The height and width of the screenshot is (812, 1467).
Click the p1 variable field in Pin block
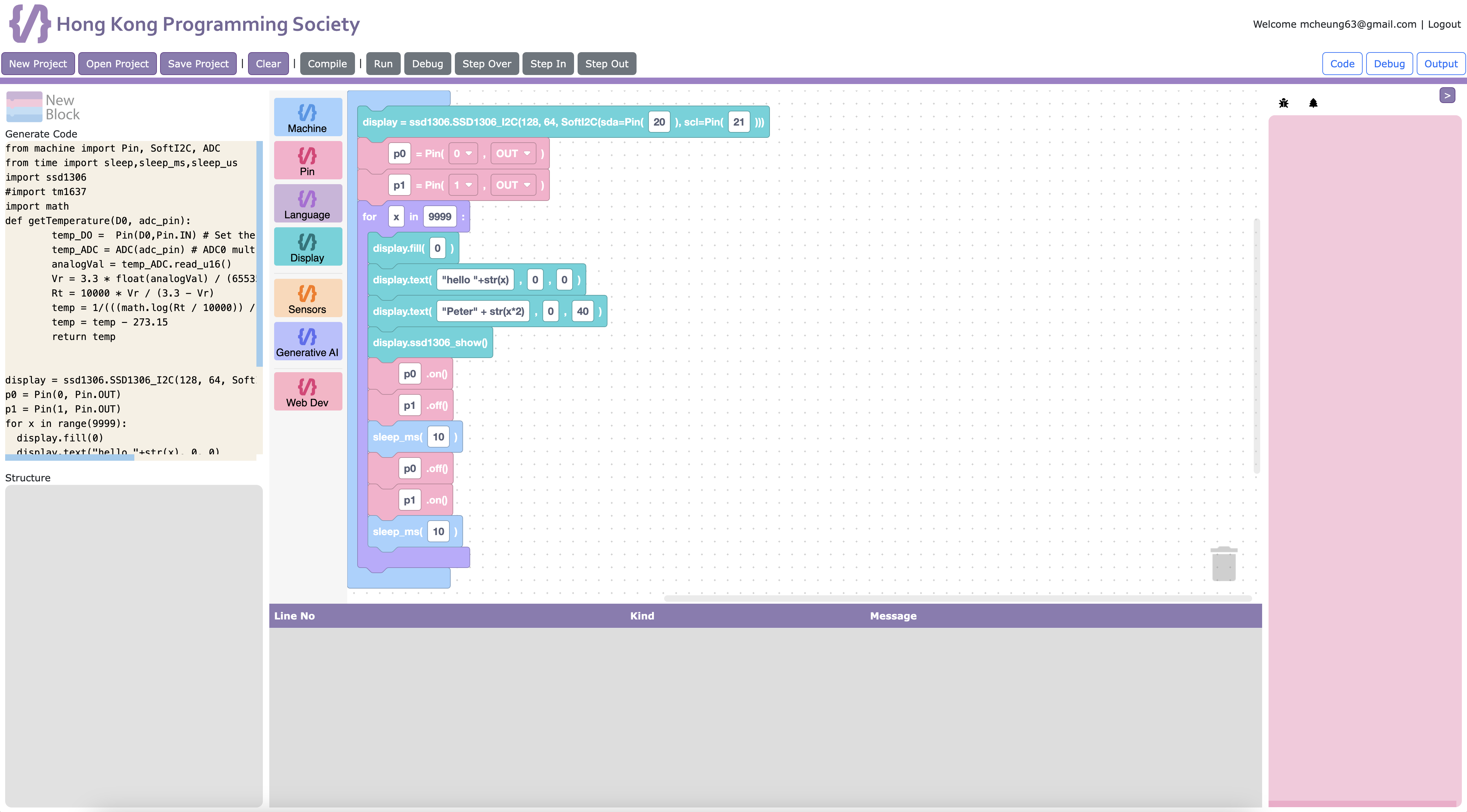pyautogui.click(x=399, y=185)
